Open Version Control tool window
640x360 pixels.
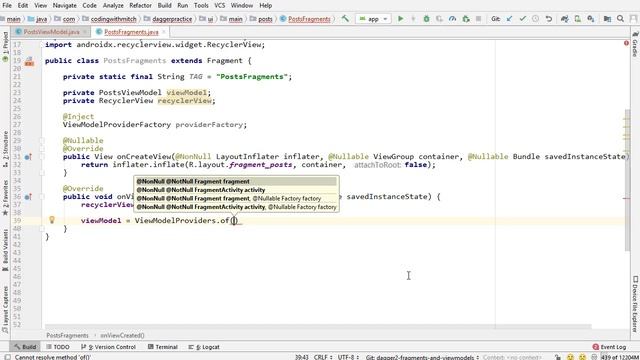(108, 347)
